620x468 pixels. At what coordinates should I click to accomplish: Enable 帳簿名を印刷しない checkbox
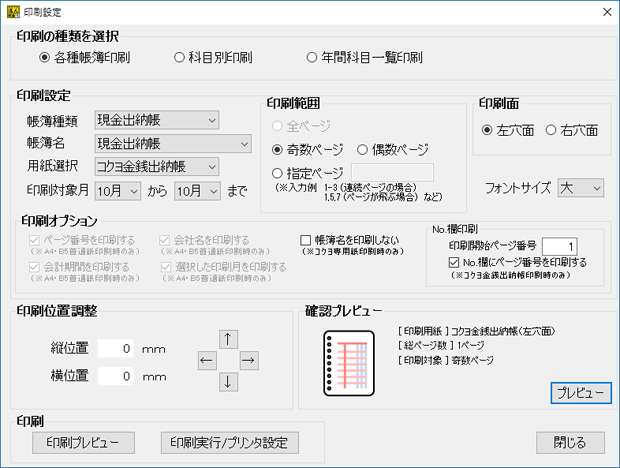click(x=306, y=241)
